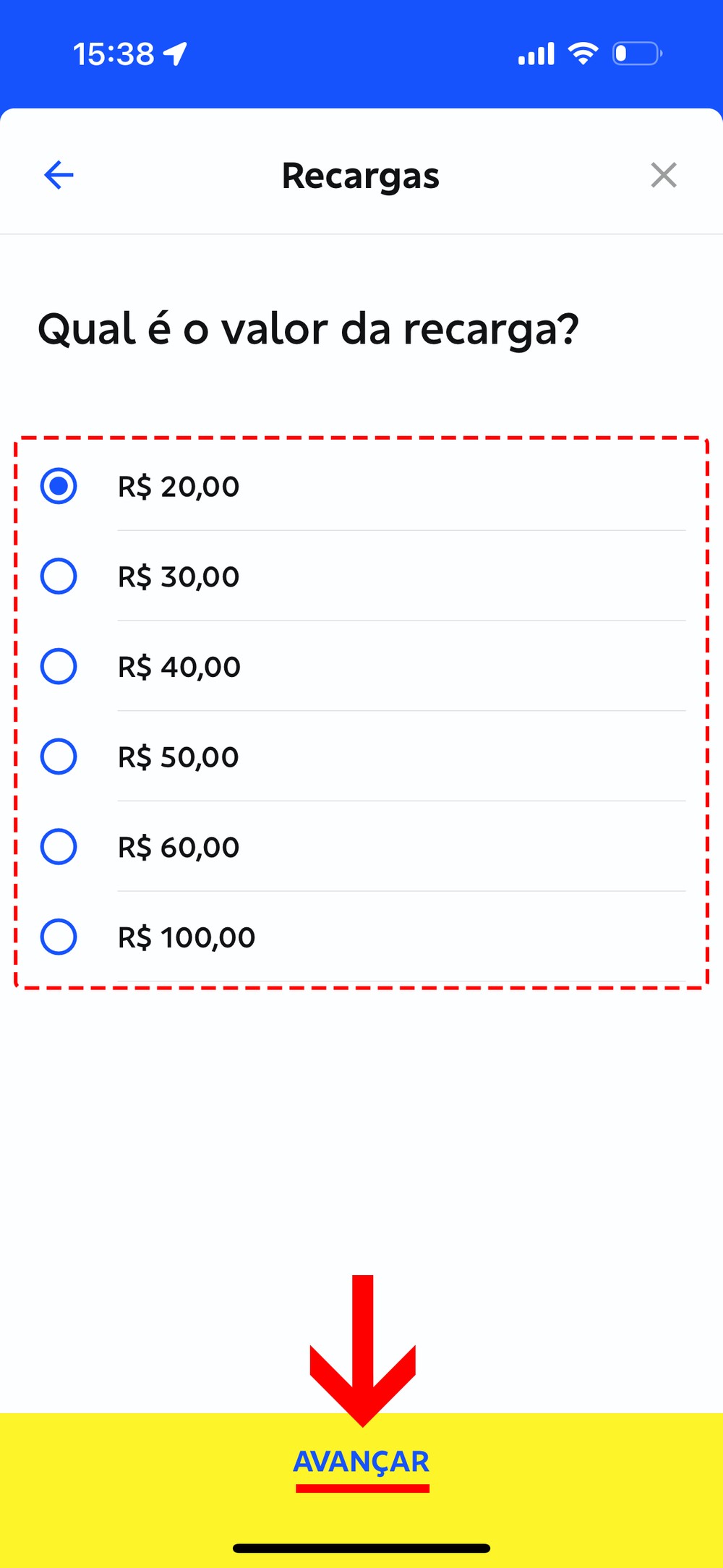
Task: Tap the black home indicator bar
Action: pyautogui.click(x=361, y=1548)
